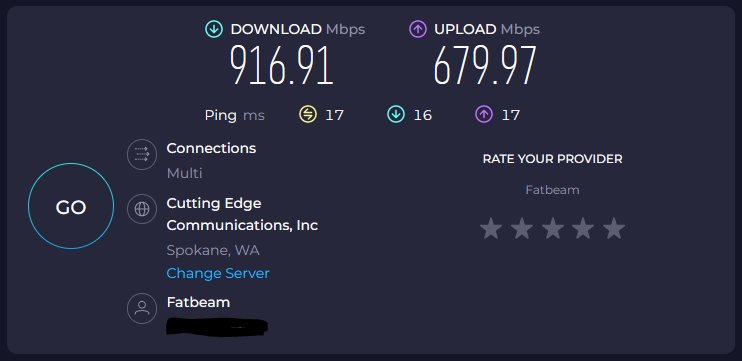
Task: Rate provider with the fifth star
Action: (614, 229)
